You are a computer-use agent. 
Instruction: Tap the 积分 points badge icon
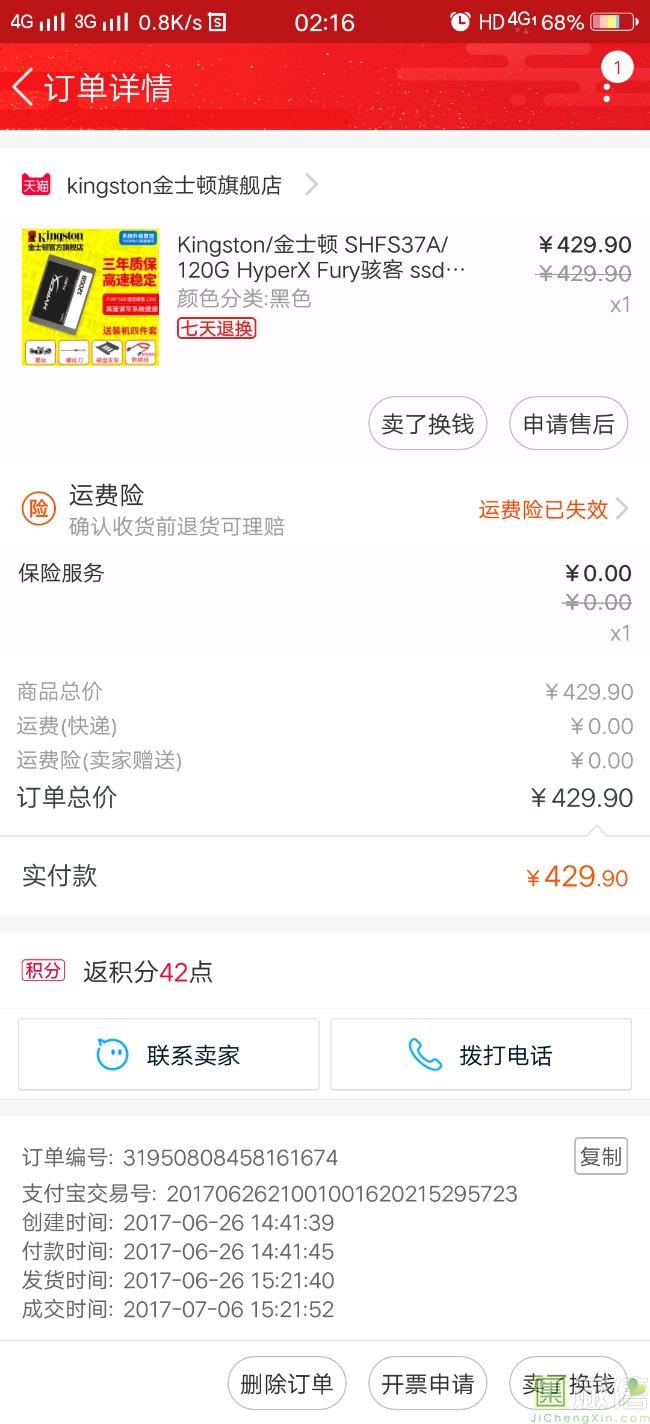(x=44, y=970)
